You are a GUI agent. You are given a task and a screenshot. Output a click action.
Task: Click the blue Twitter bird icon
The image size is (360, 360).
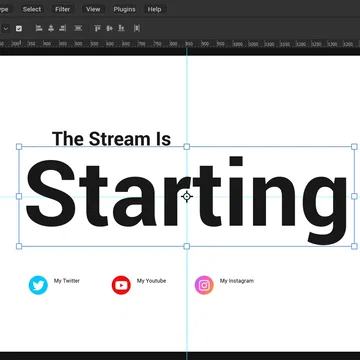click(38, 285)
